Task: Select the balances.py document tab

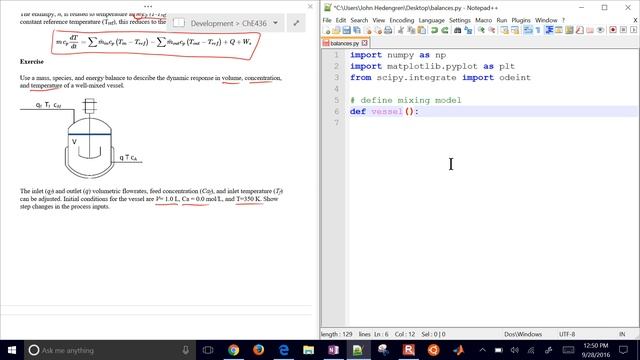Action: [345, 43]
